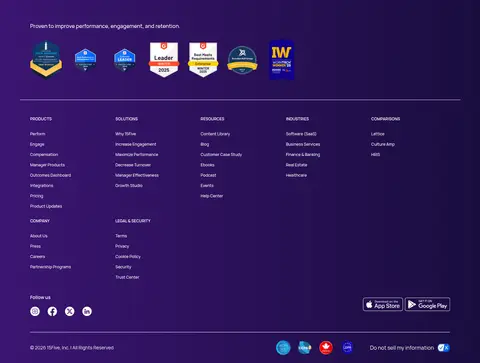Click the G2 Best Meets Requirements badge

[x=203, y=60]
